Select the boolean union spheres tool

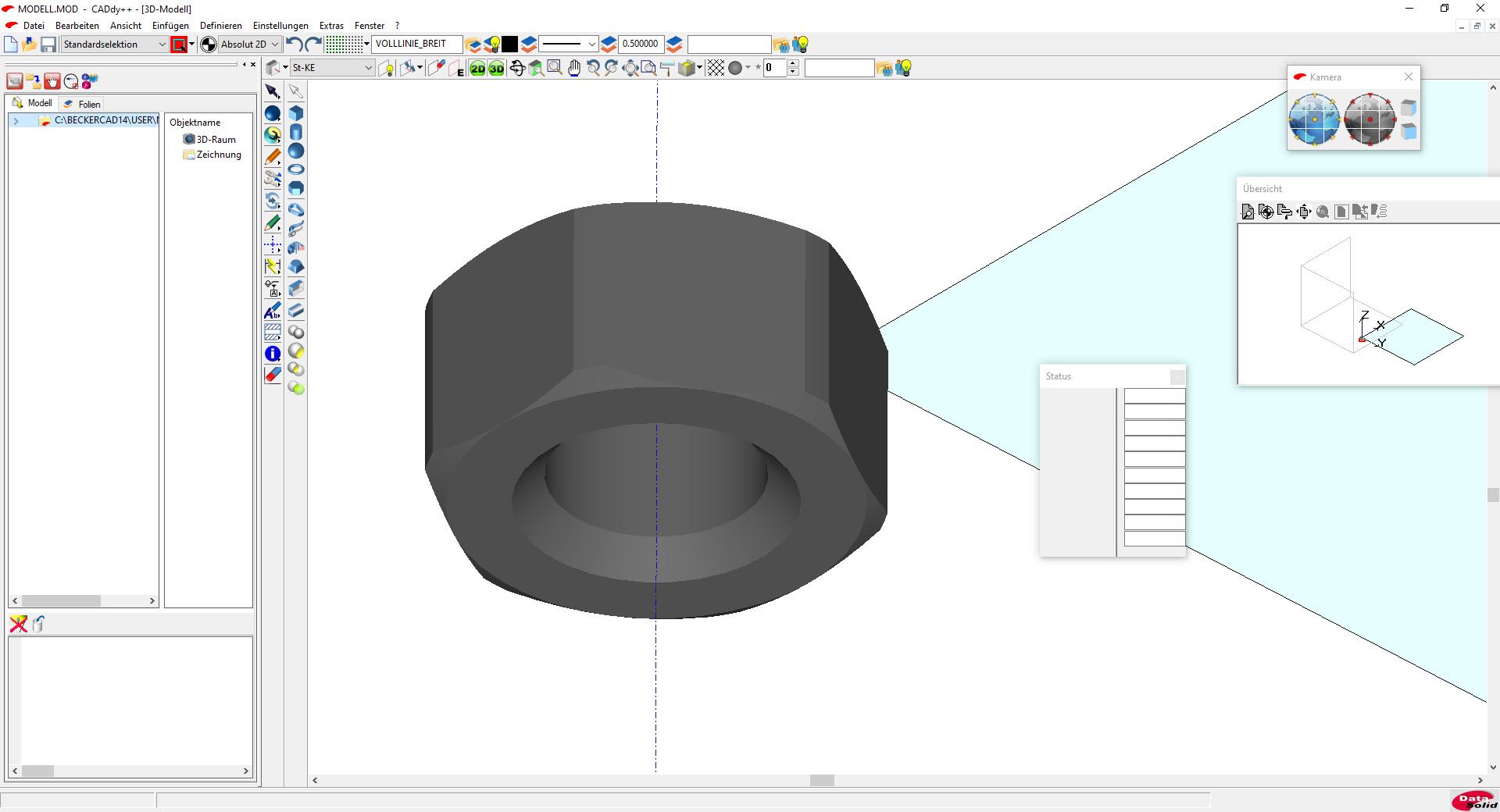[296, 332]
